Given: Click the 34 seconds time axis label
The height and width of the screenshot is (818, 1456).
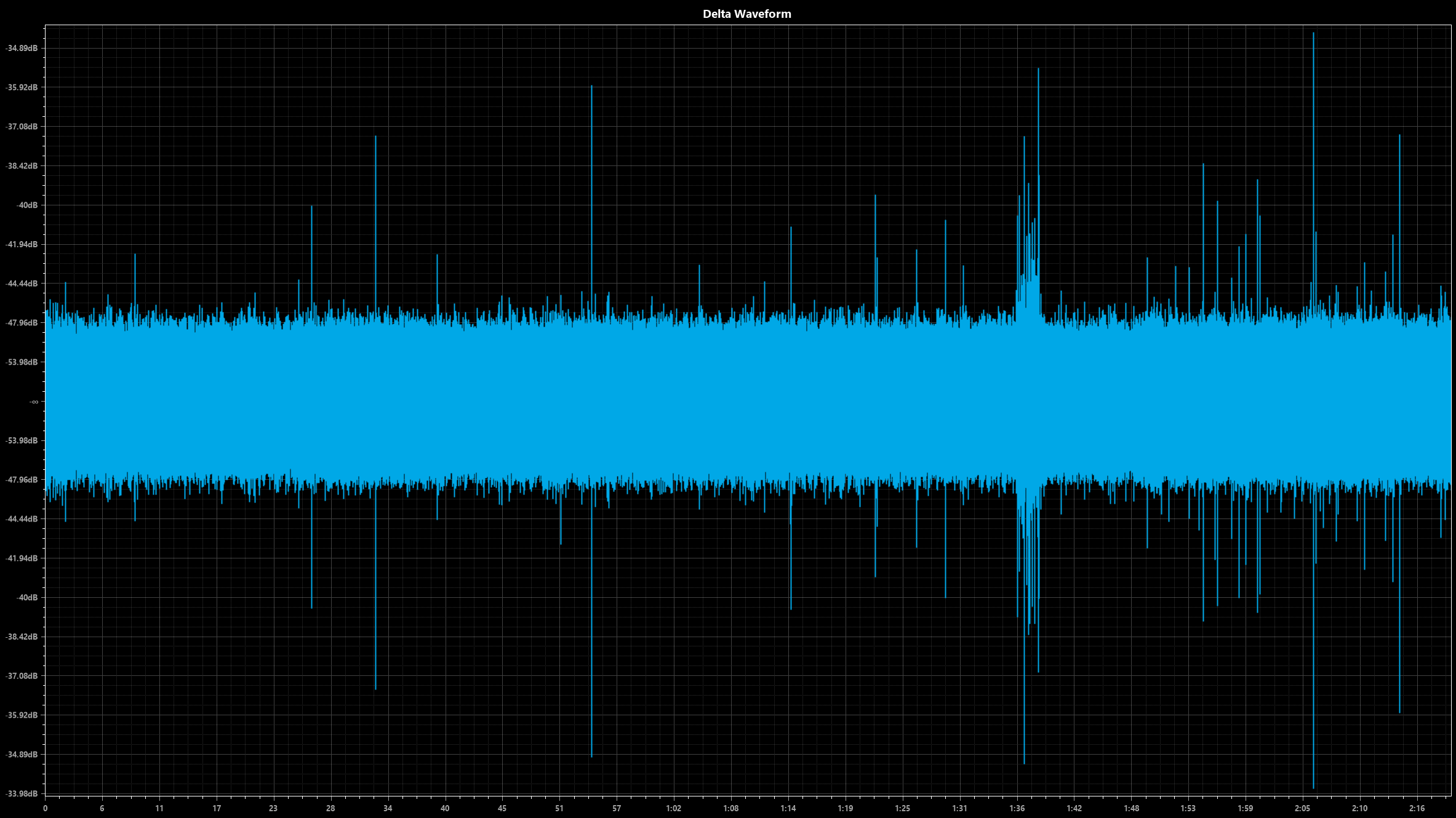Looking at the screenshot, I should (x=388, y=808).
